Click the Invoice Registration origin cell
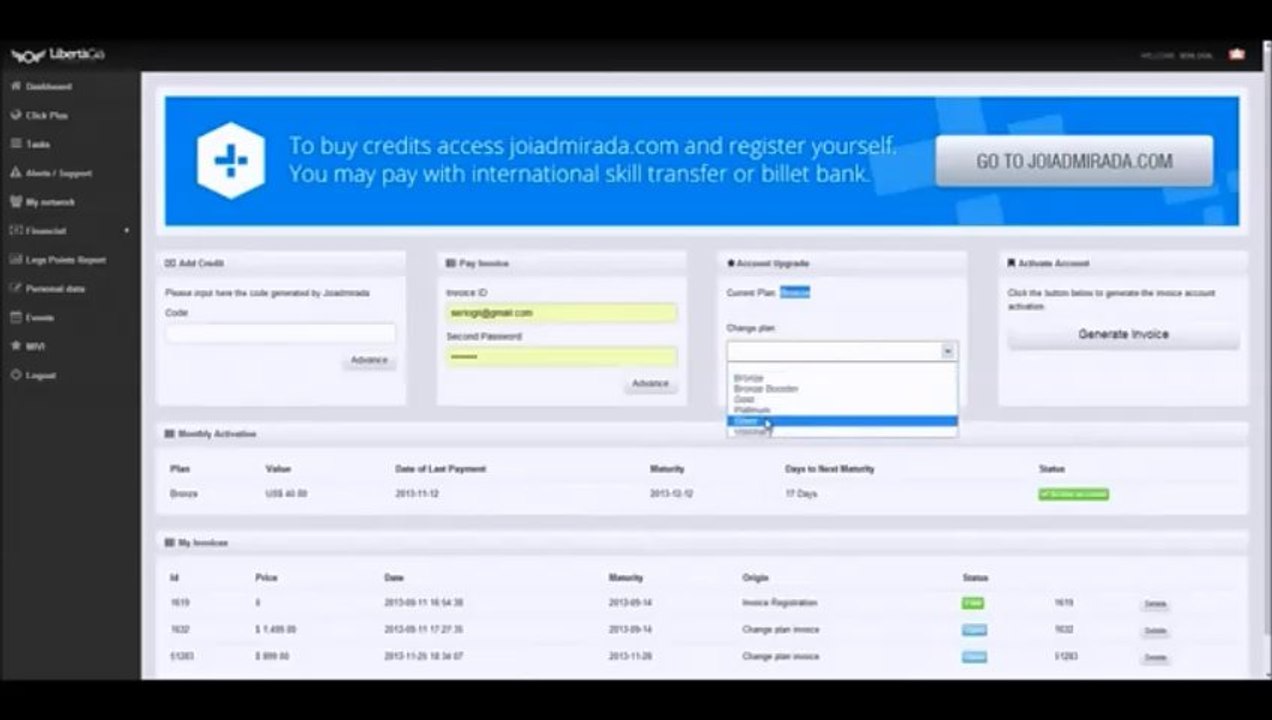 pos(780,603)
